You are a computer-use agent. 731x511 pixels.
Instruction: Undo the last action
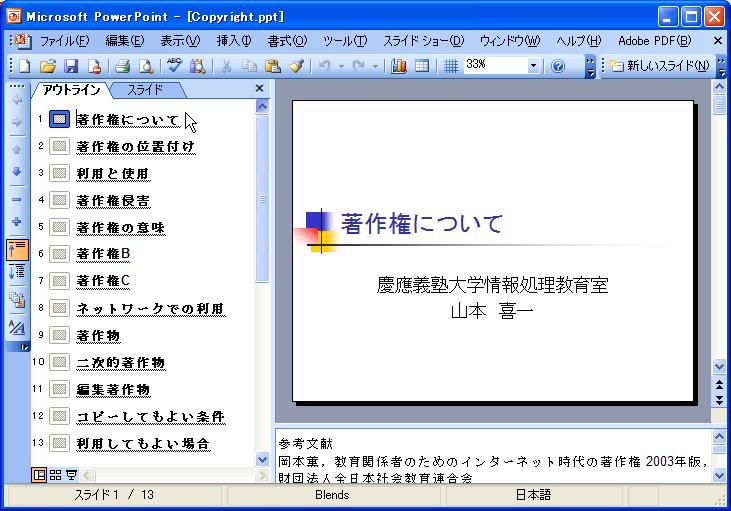(325, 66)
